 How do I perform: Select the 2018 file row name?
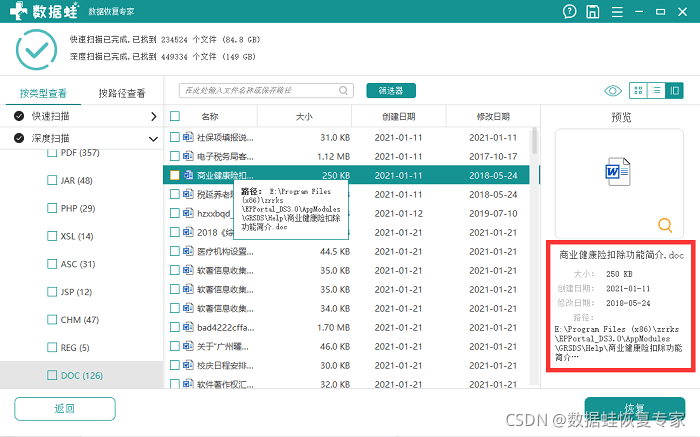[x=215, y=233]
